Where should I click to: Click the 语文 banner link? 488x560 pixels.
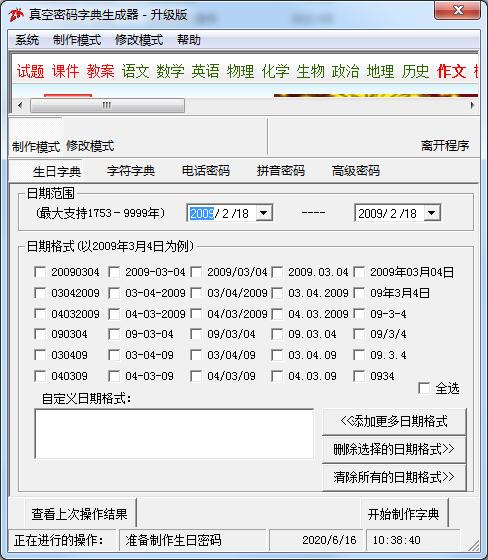pyautogui.click(x=136, y=71)
